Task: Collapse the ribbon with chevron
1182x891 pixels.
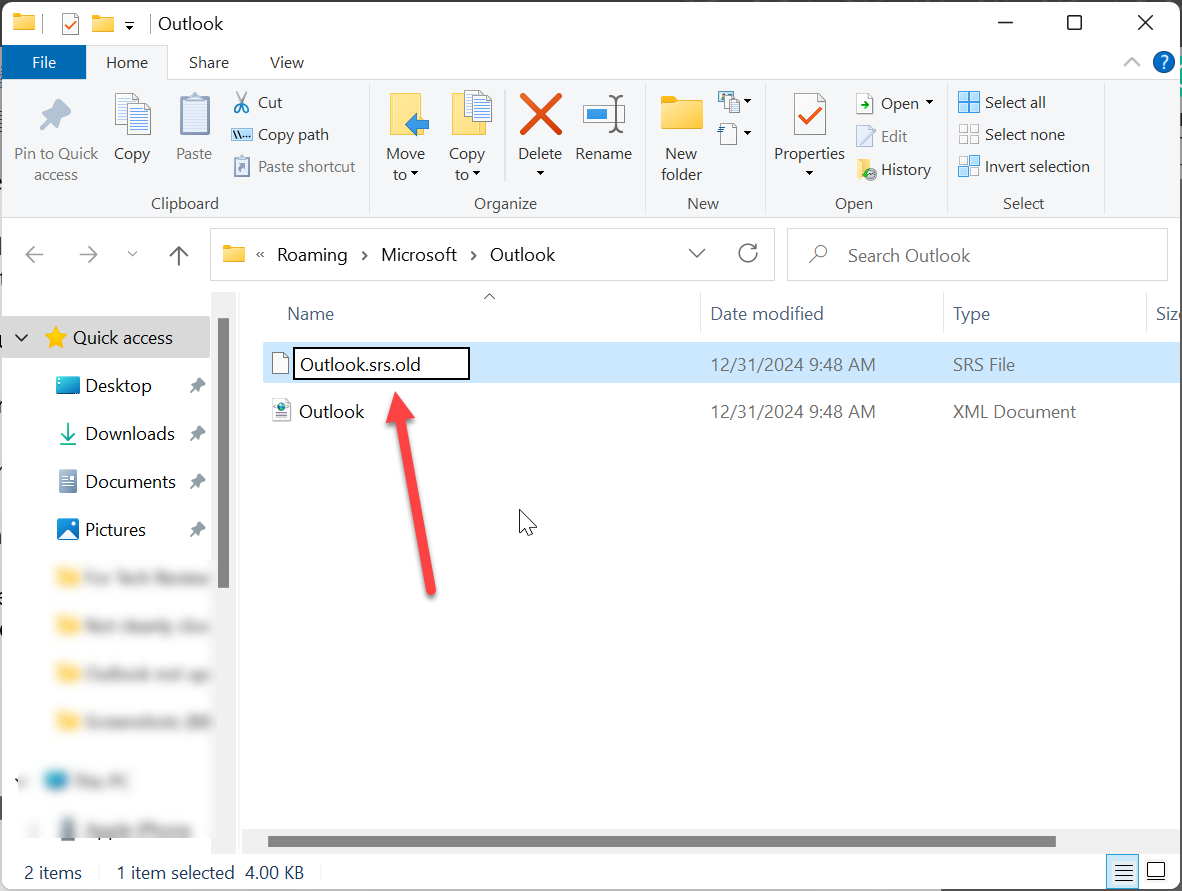Action: coord(1131,63)
